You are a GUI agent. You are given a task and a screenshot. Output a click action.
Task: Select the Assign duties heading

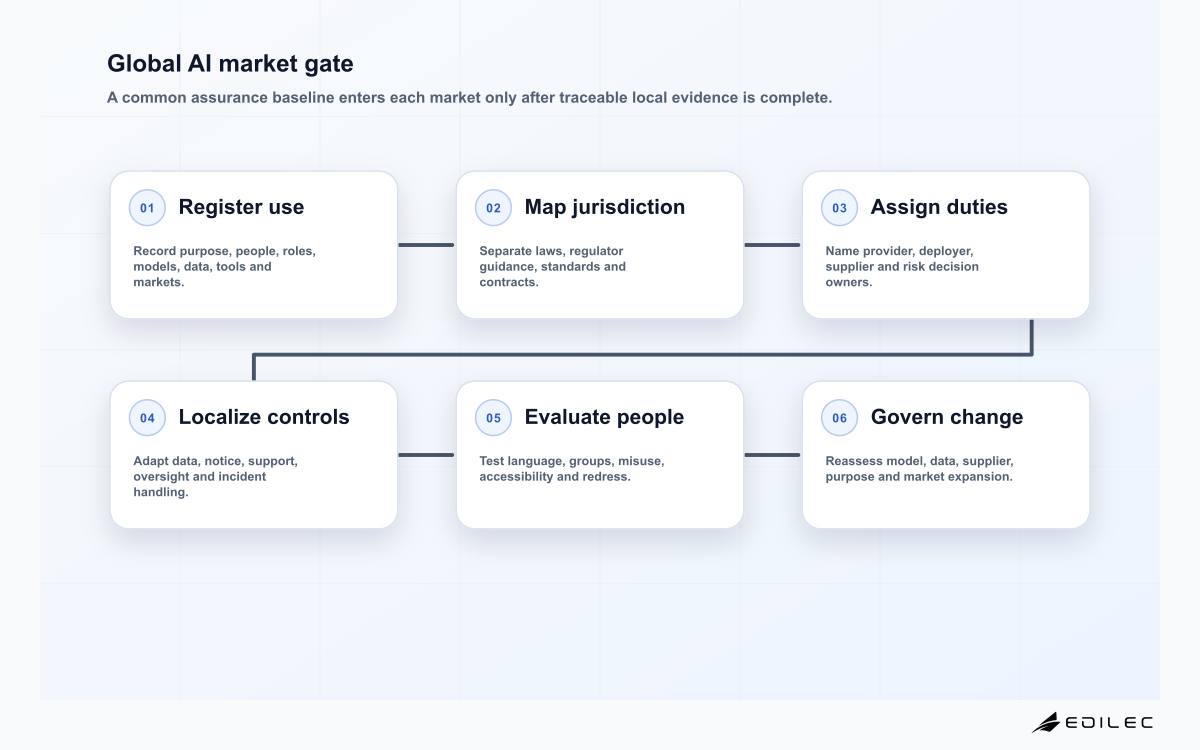click(939, 207)
